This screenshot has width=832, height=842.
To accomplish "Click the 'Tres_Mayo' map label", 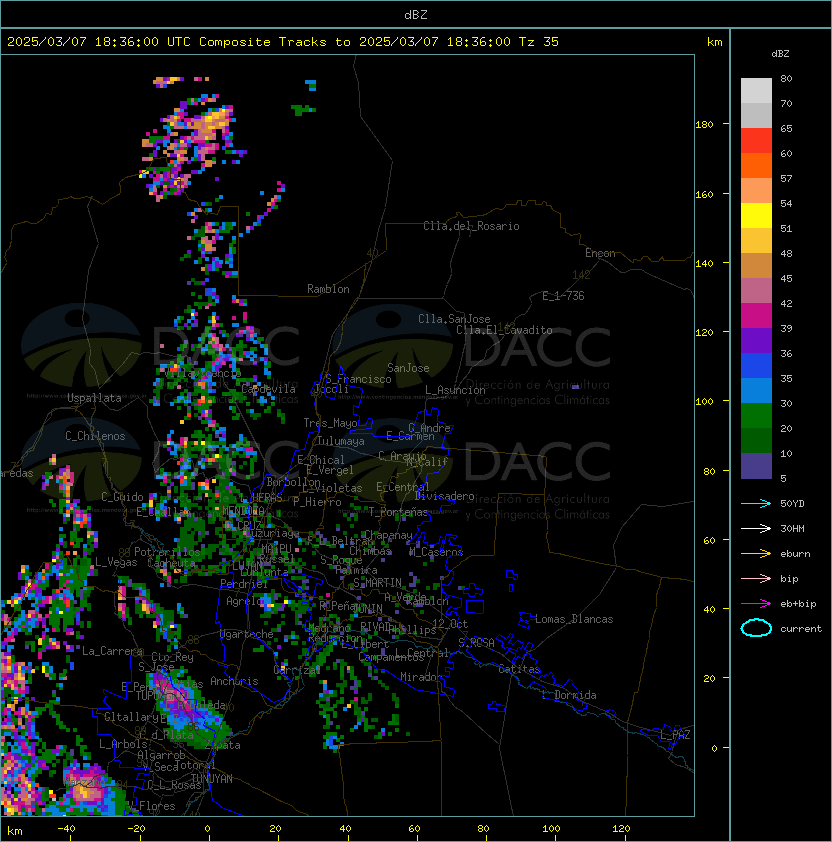I will (x=330, y=423).
